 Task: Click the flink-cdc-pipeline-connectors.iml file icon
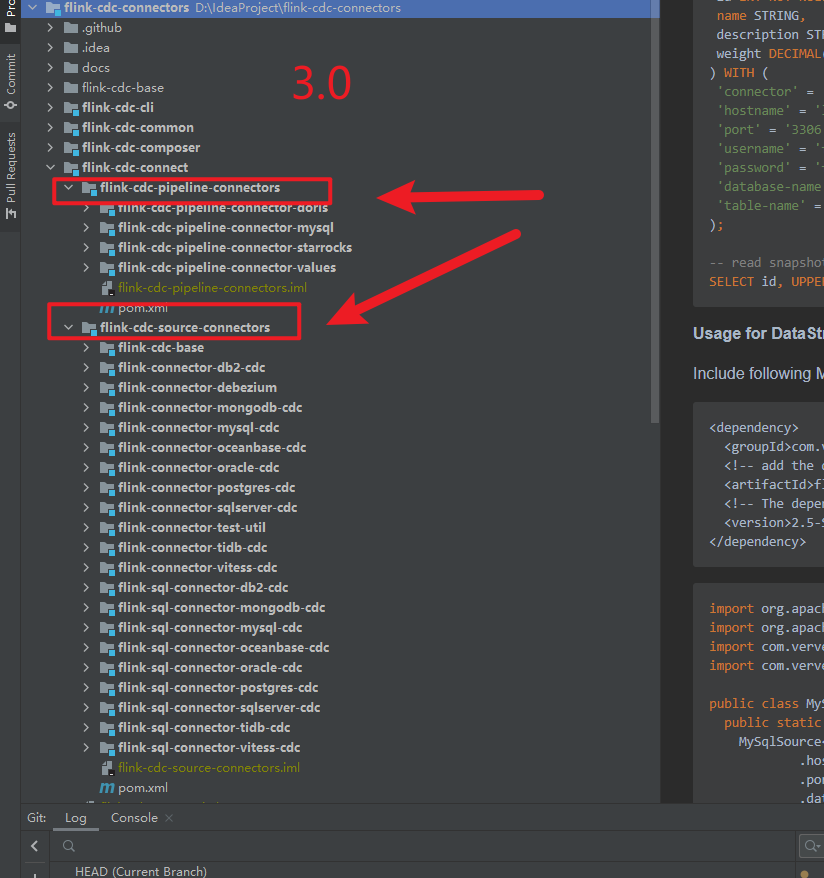point(107,288)
